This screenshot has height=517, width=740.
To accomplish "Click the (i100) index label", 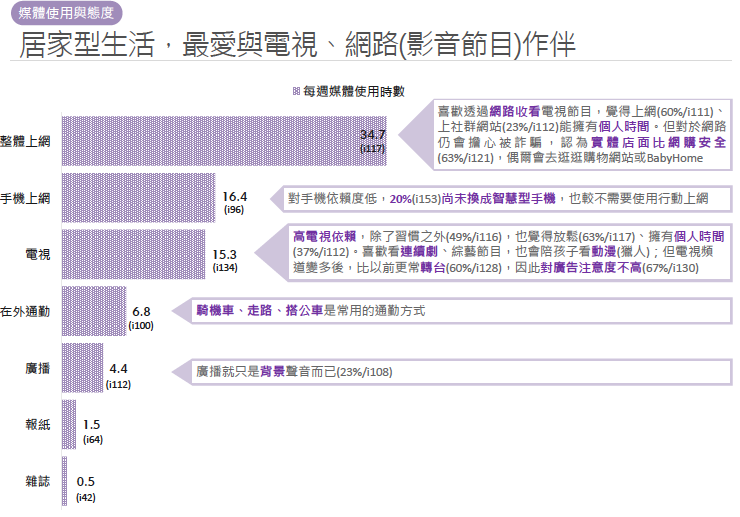I will (x=141, y=326).
